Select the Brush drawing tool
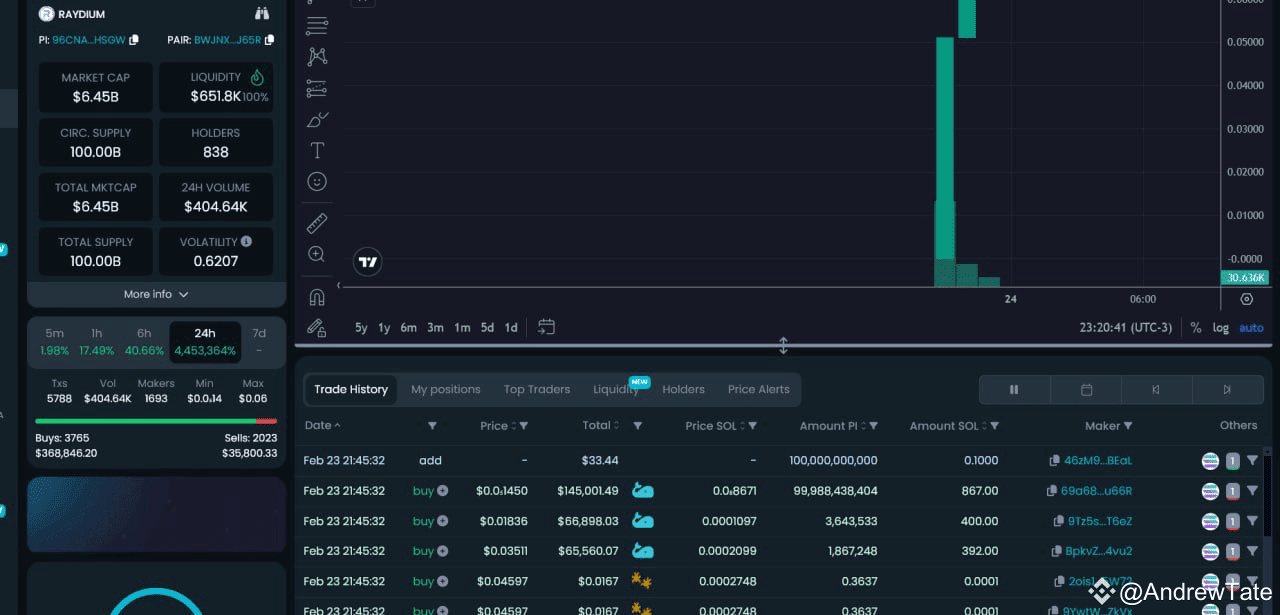 point(317,120)
